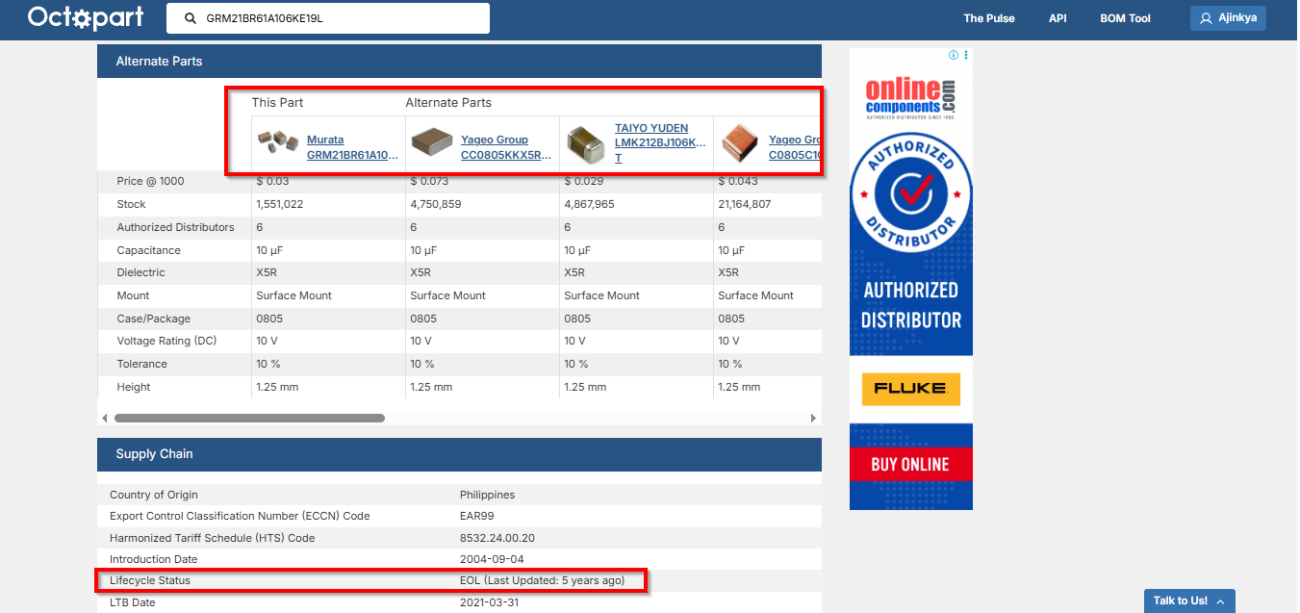The height and width of the screenshot is (613, 1300).
Task: Click the Yageo CC0805 capacitor thumbnail
Action: tap(432, 143)
